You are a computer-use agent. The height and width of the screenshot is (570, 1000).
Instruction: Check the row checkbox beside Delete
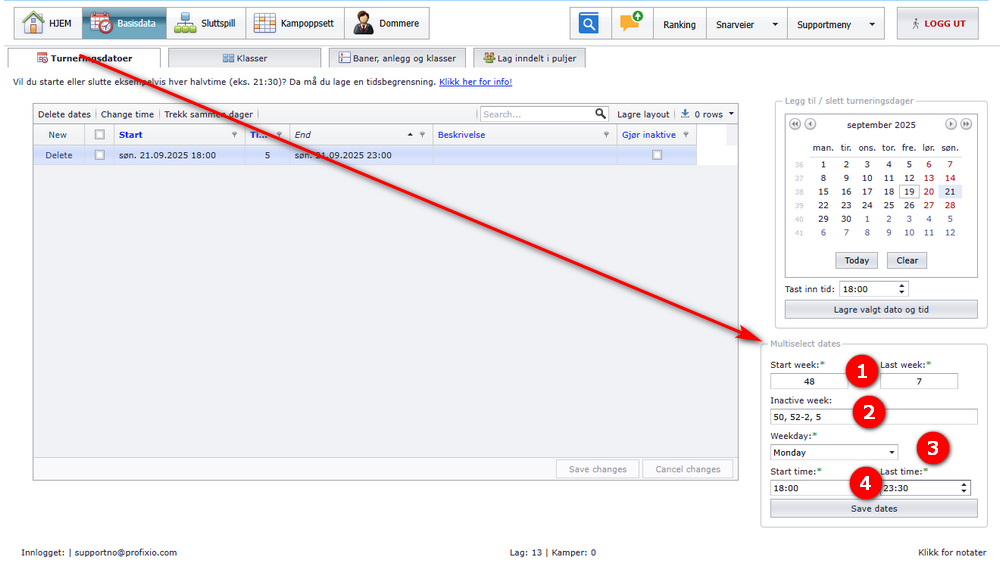[x=99, y=155]
